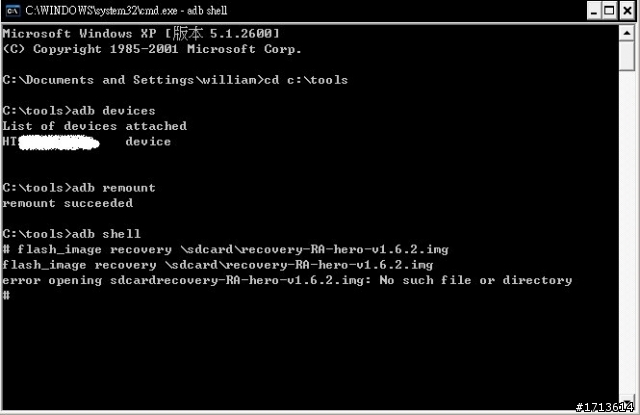
Task: Click the scrollbar up arrow
Action: 627,33
